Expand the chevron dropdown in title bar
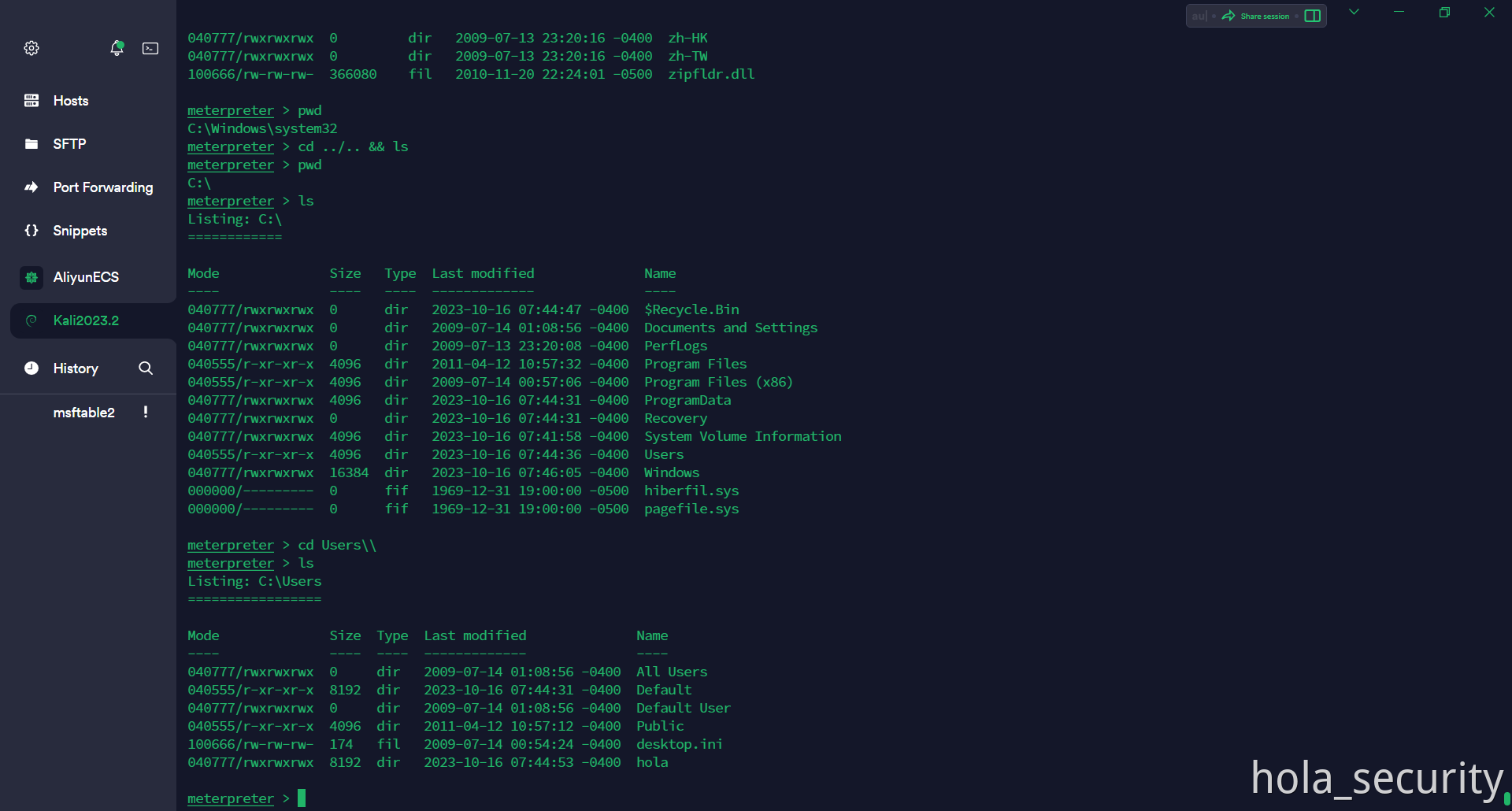Image resolution: width=1512 pixels, height=811 pixels. pyautogui.click(x=1354, y=12)
